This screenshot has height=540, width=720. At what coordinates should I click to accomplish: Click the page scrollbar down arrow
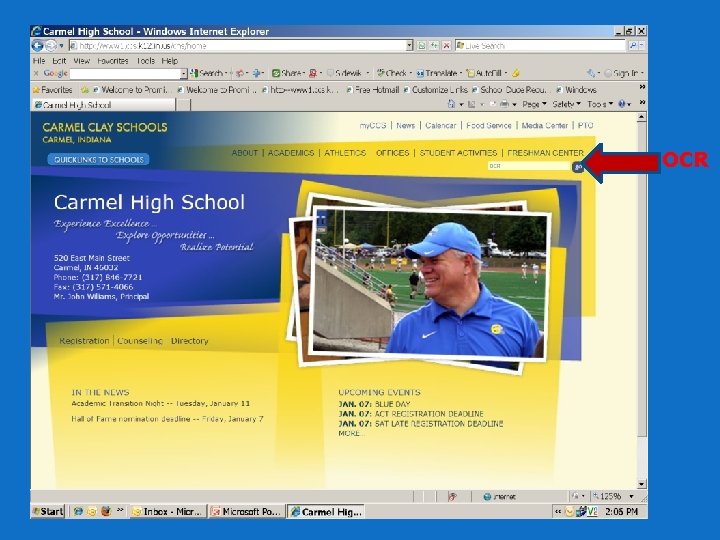(x=641, y=484)
